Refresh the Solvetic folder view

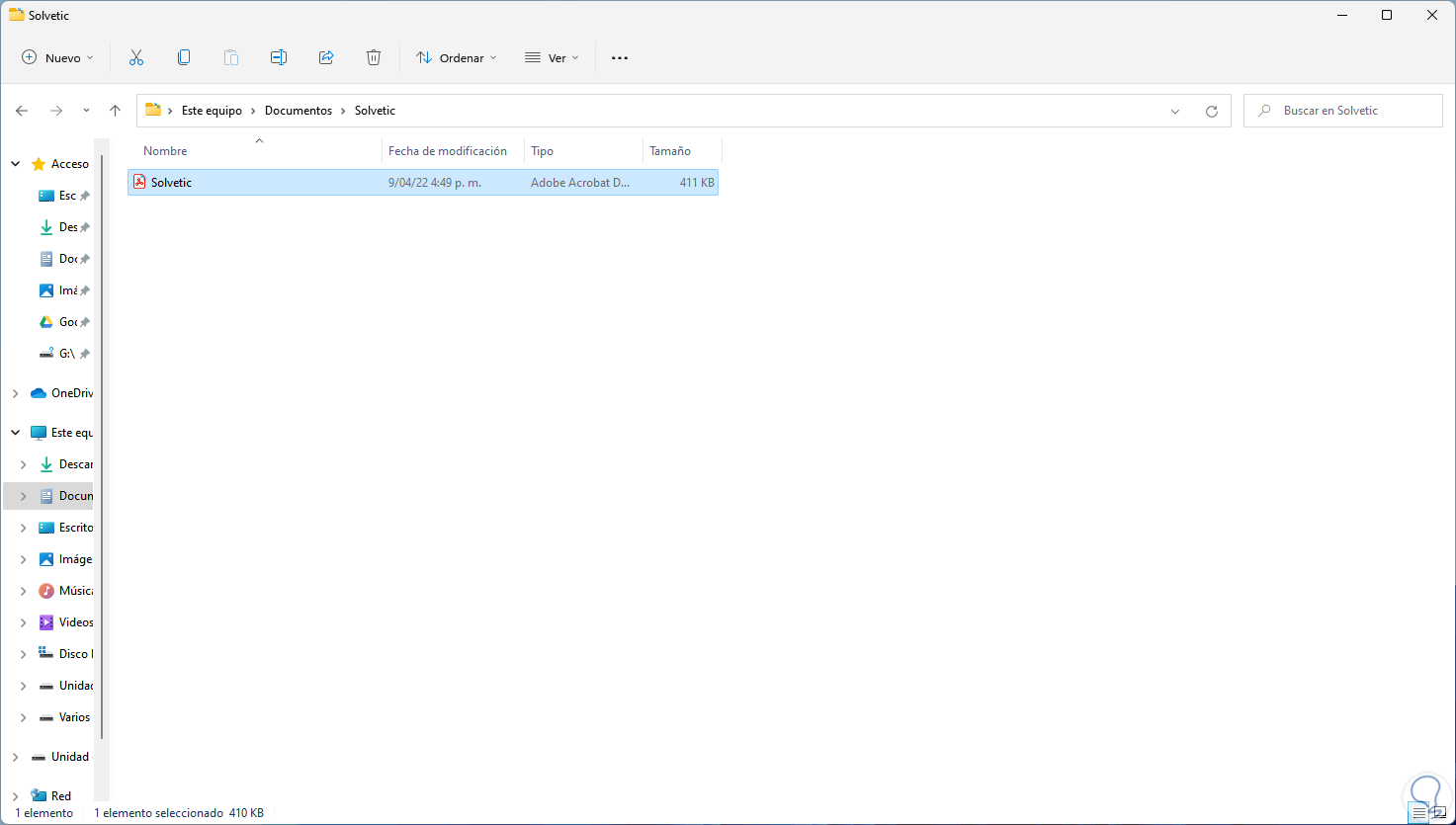coord(1212,112)
